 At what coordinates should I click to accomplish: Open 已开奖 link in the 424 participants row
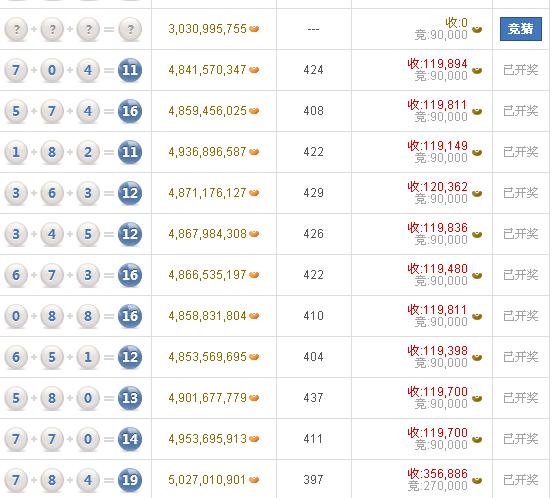click(520, 70)
